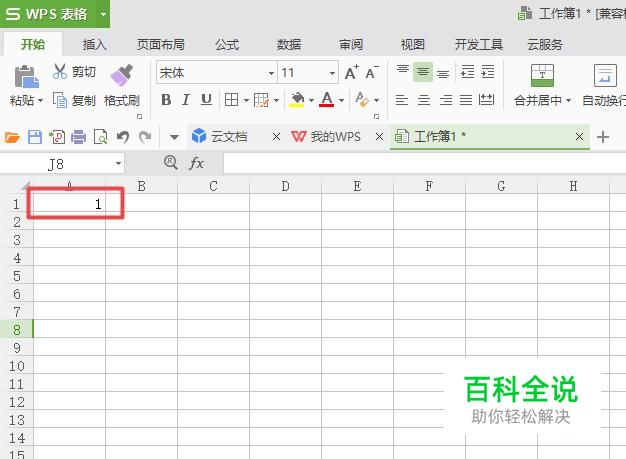Click the Merge and Center (合并居中) icon
The width and height of the screenshot is (626, 459).
[542, 75]
